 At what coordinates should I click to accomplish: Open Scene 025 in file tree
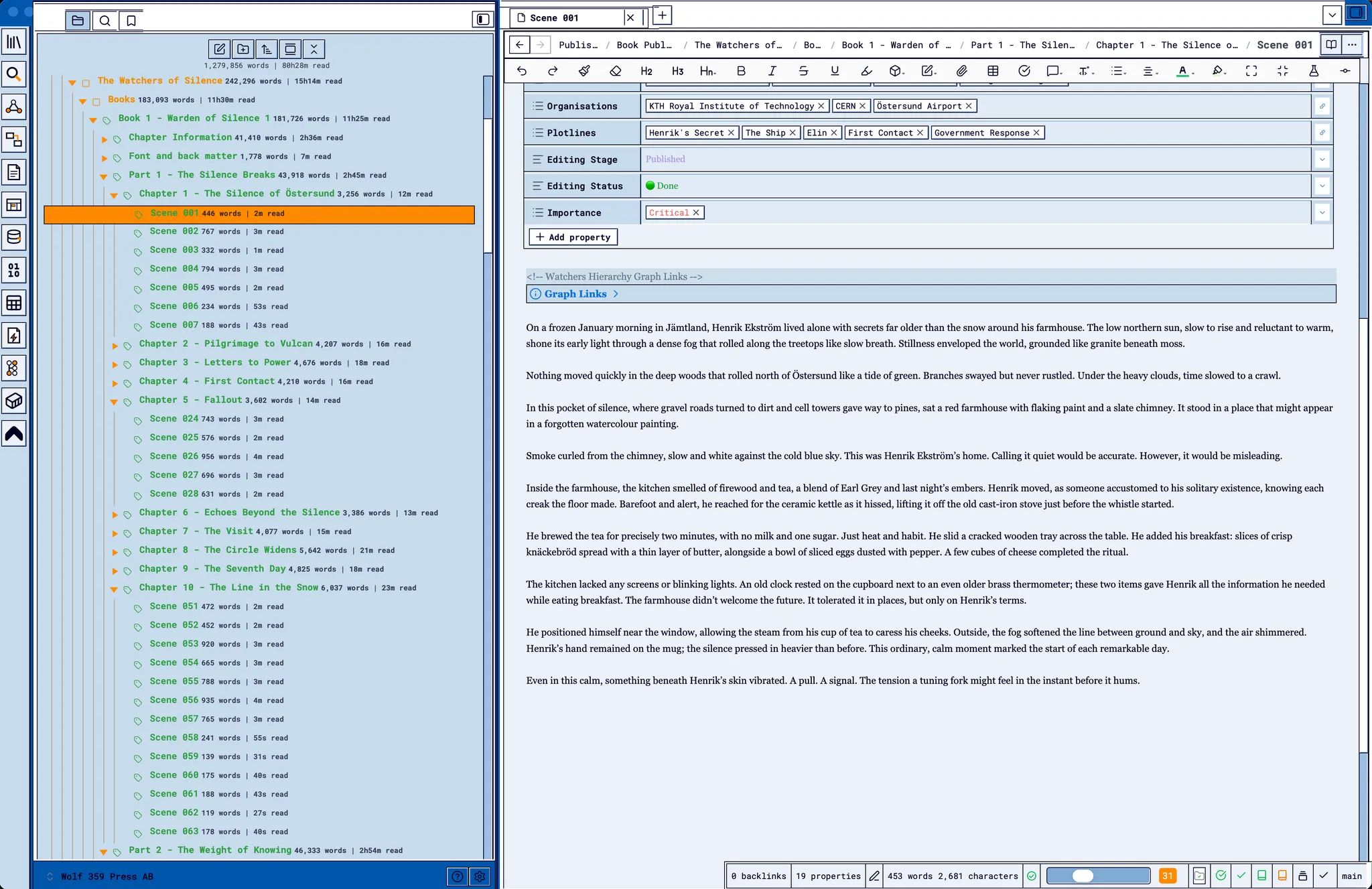pos(174,437)
